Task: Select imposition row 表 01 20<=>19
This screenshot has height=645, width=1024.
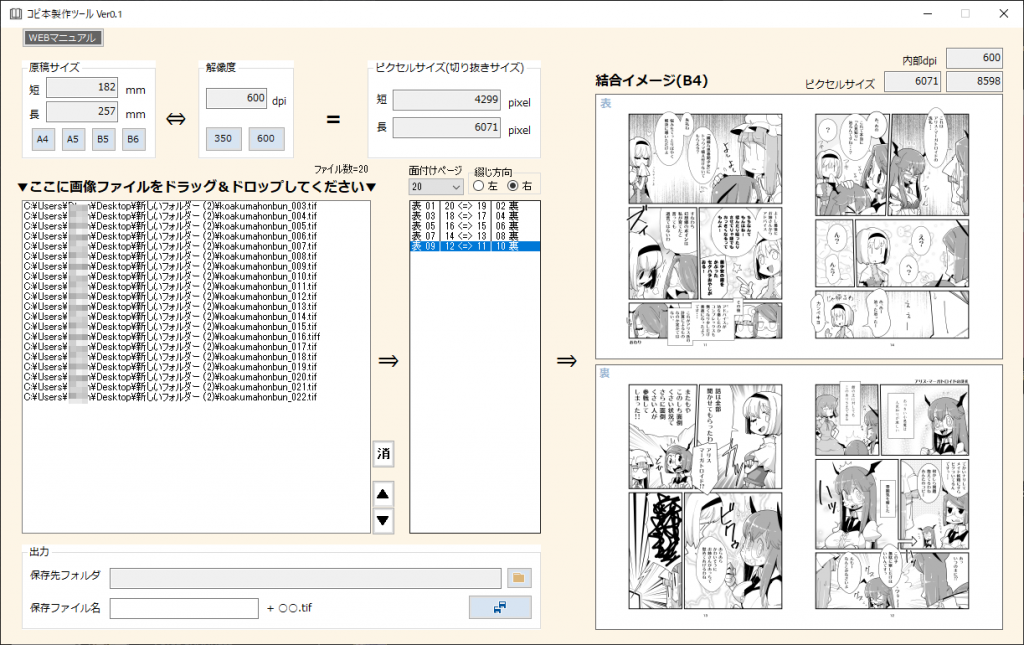Action: coord(474,206)
